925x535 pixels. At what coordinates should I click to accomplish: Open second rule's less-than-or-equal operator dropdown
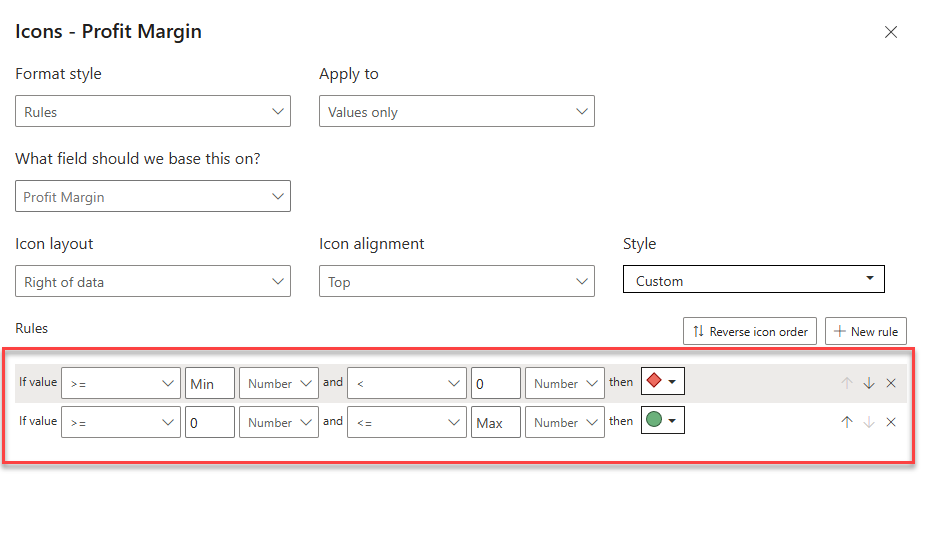407,422
